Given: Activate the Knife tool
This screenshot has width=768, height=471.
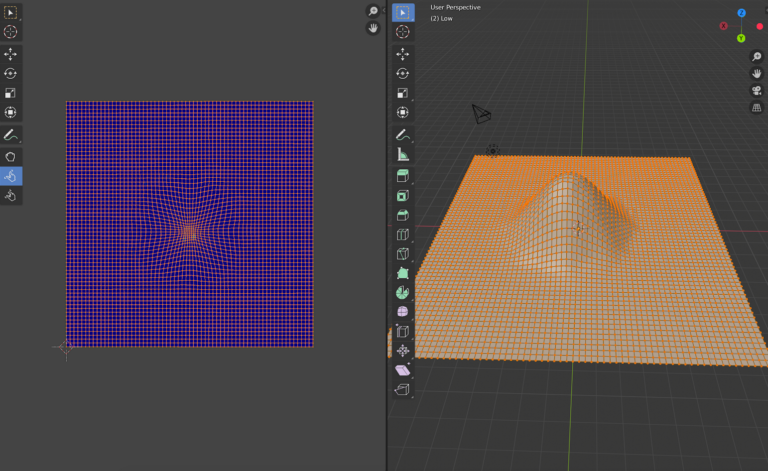Looking at the screenshot, I should pyautogui.click(x=403, y=254).
